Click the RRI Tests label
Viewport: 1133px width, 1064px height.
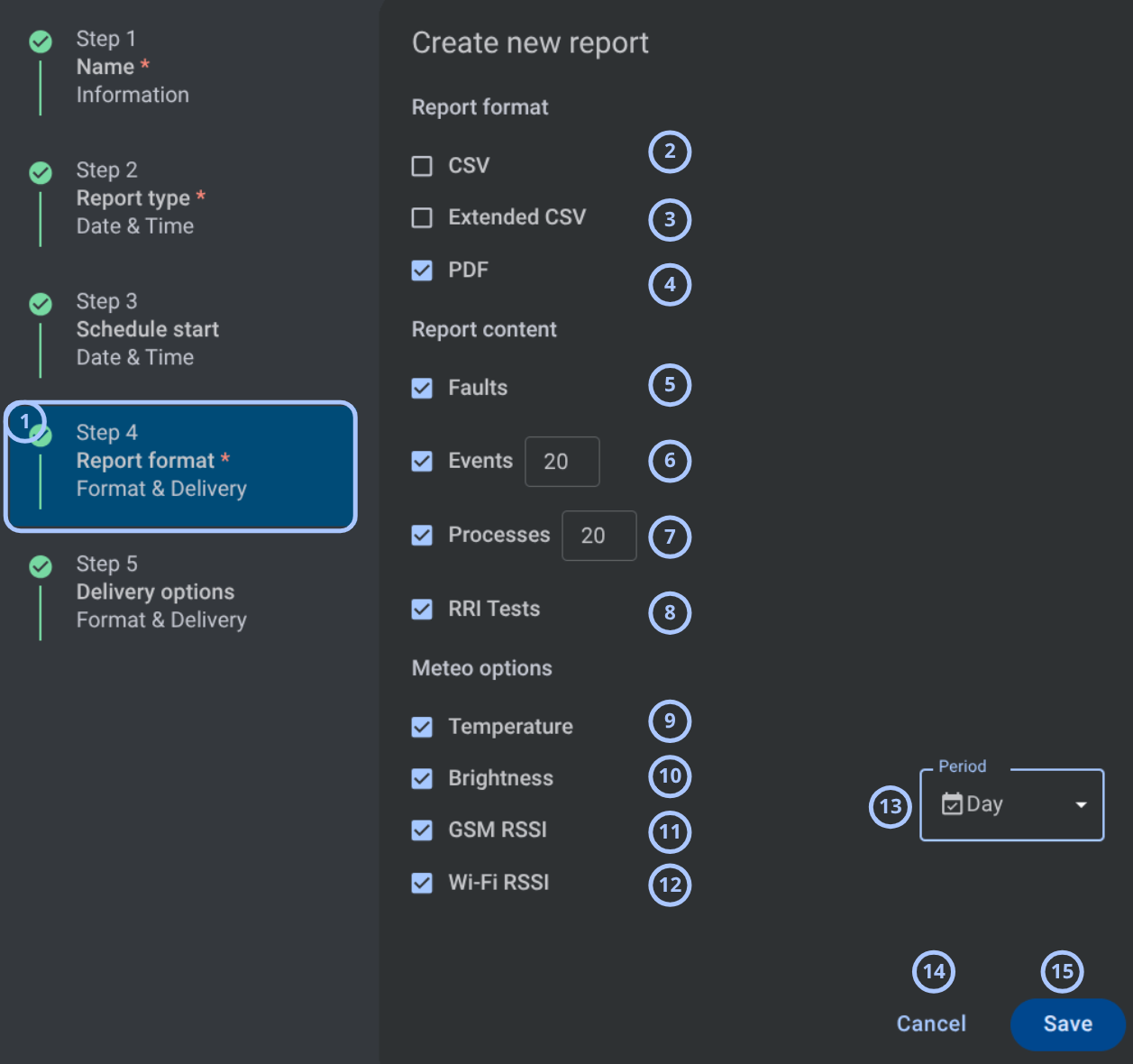click(494, 610)
